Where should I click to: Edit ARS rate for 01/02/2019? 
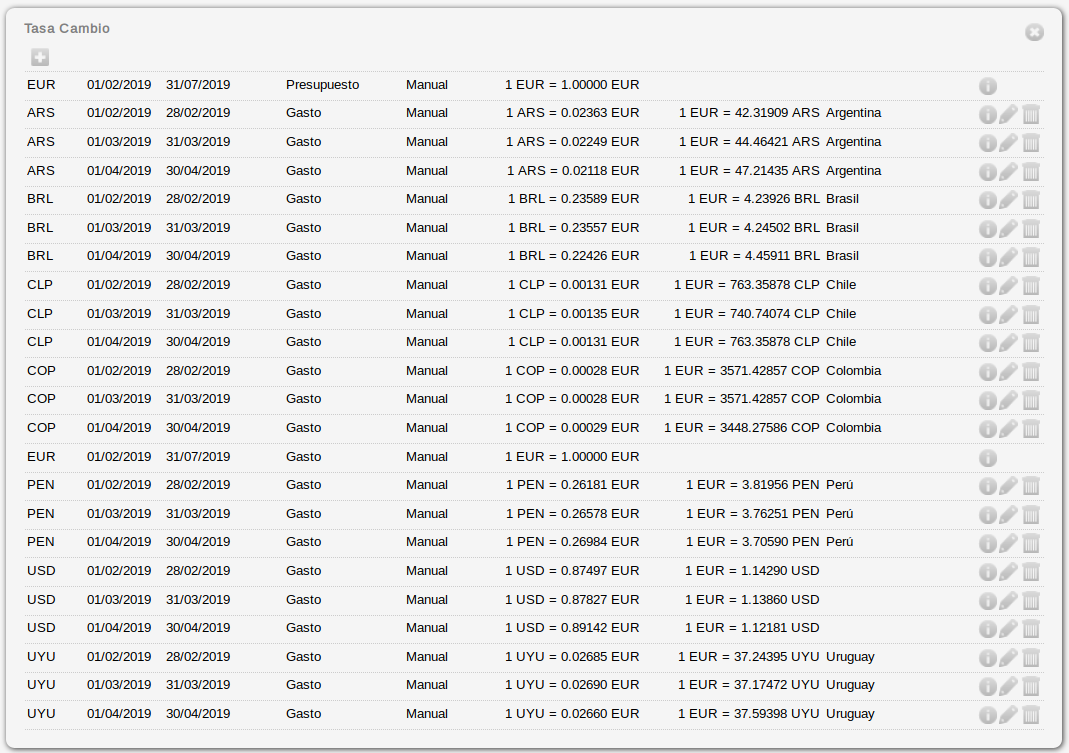(x=1008, y=114)
